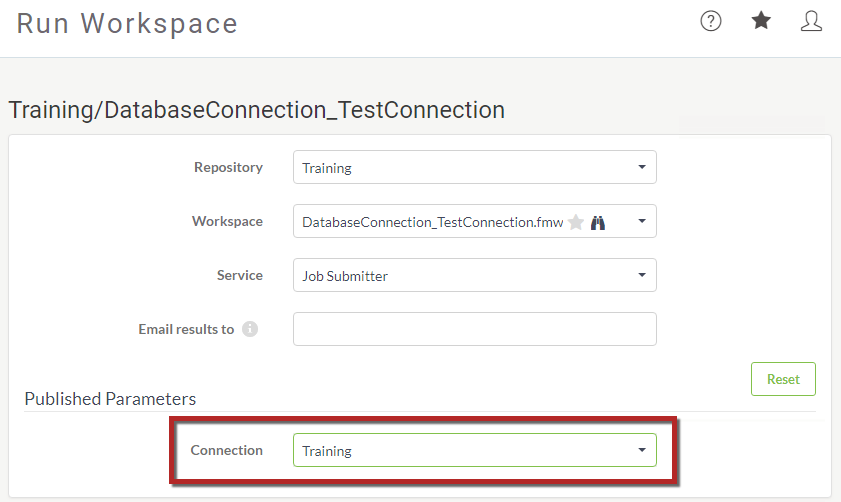Expand the Repository dropdown arrow

[x=641, y=167]
